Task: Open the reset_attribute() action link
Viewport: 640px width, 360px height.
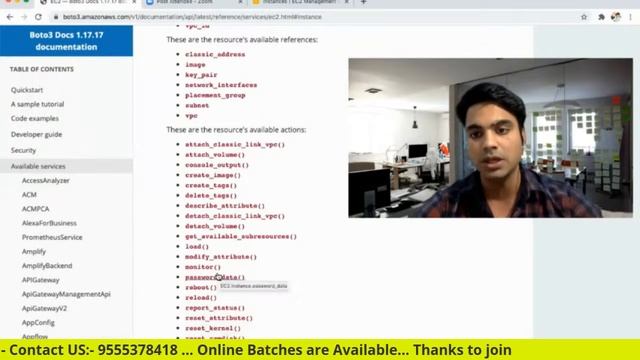Action: 219,318
